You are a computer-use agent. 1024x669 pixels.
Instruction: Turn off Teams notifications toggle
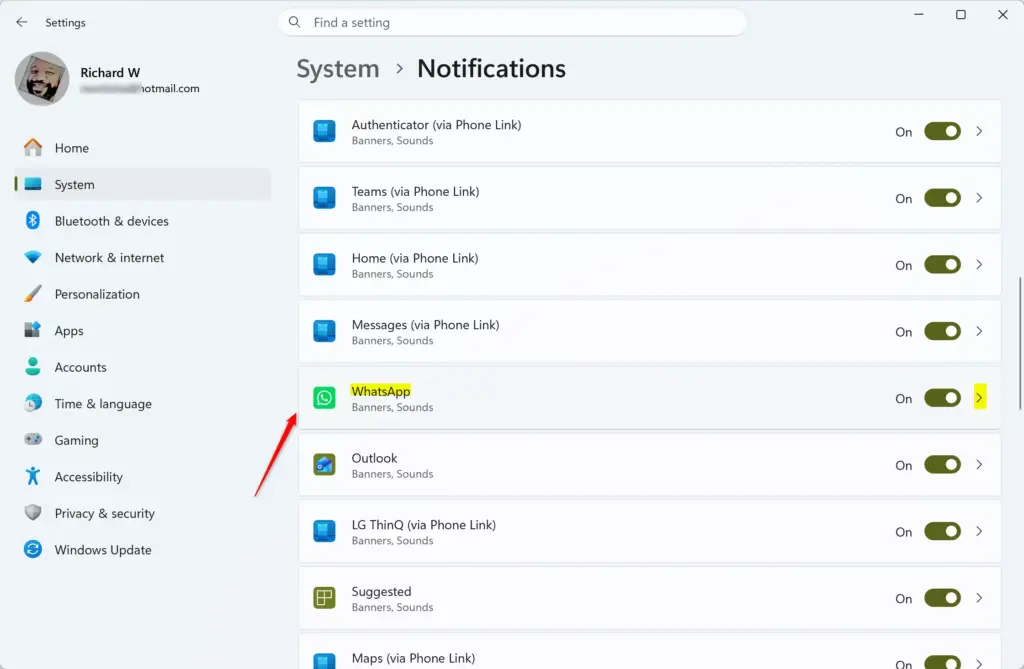coord(942,198)
